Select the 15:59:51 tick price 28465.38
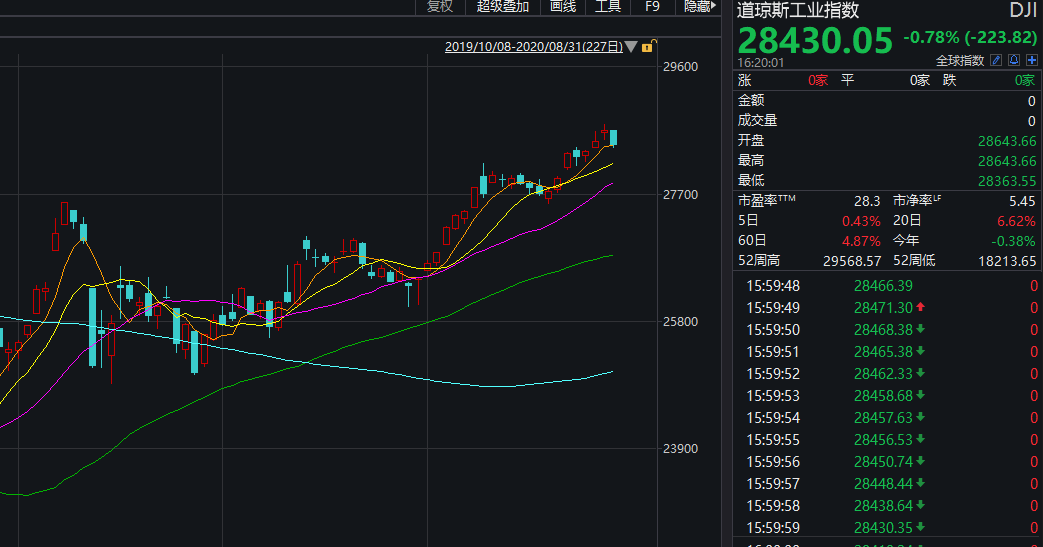The width and height of the screenshot is (1043, 547). [883, 352]
